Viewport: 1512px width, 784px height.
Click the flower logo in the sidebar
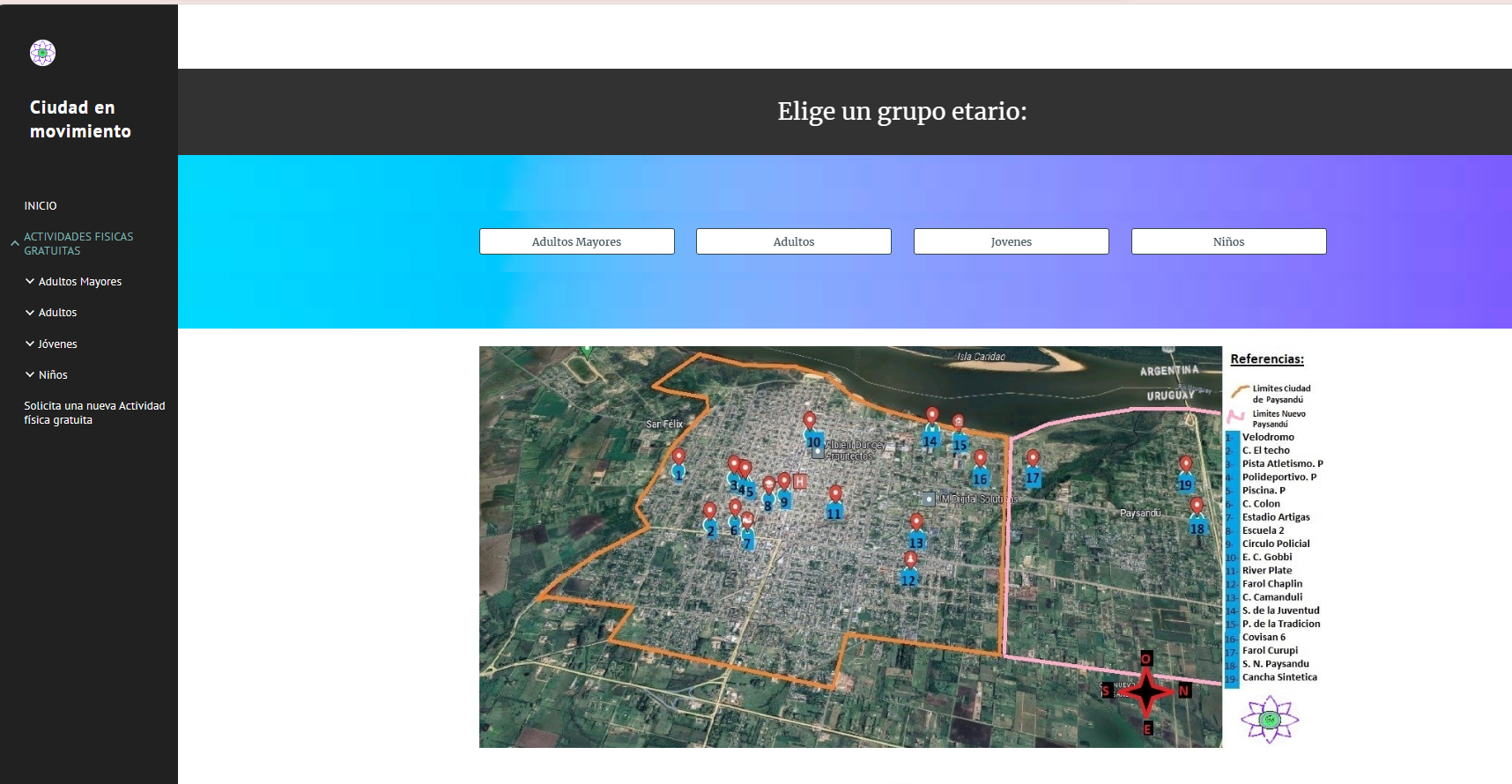pos(42,53)
